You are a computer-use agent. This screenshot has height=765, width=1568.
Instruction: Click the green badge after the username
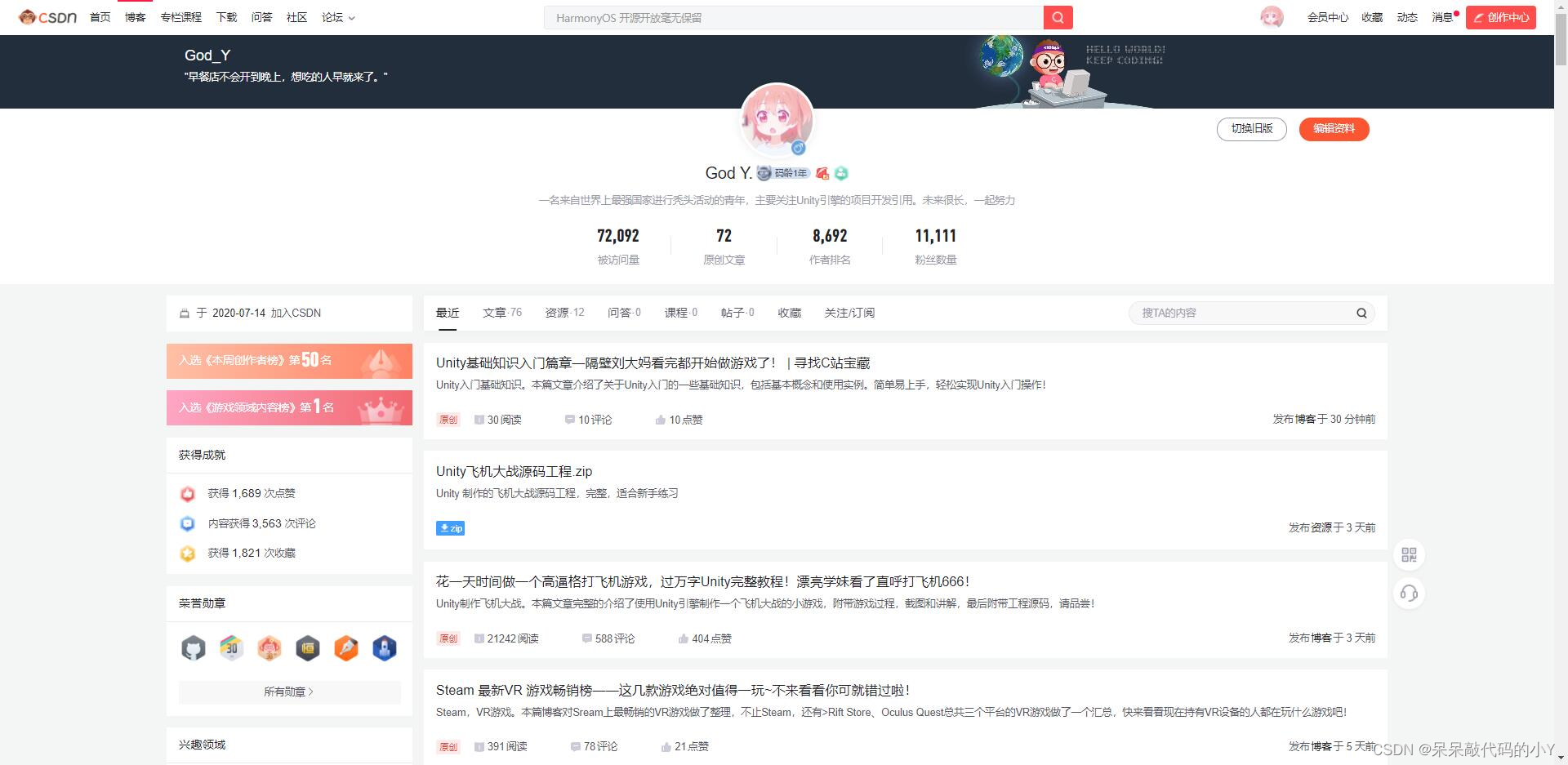[x=841, y=173]
